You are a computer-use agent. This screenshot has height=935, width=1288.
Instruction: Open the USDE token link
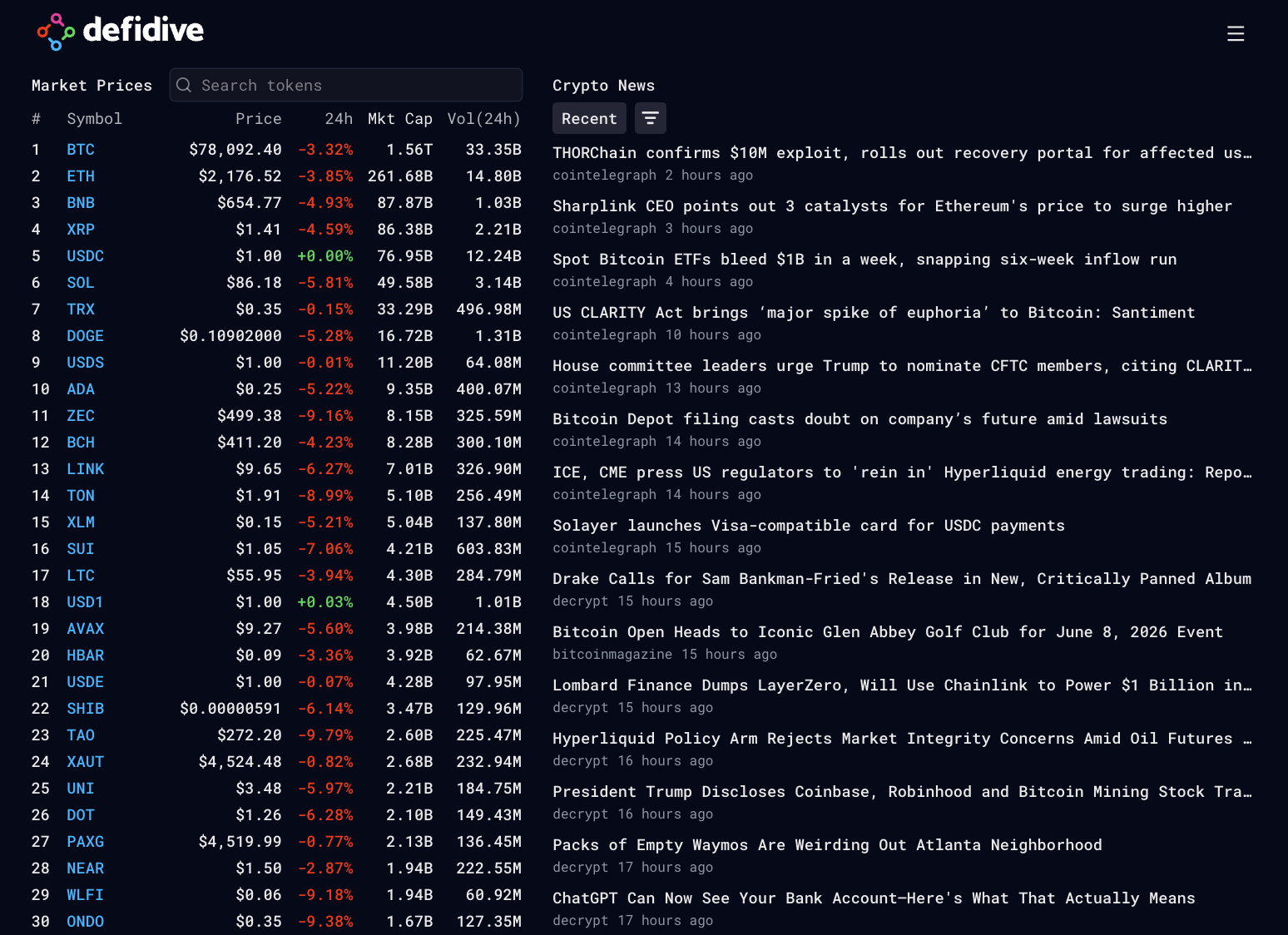coord(86,682)
